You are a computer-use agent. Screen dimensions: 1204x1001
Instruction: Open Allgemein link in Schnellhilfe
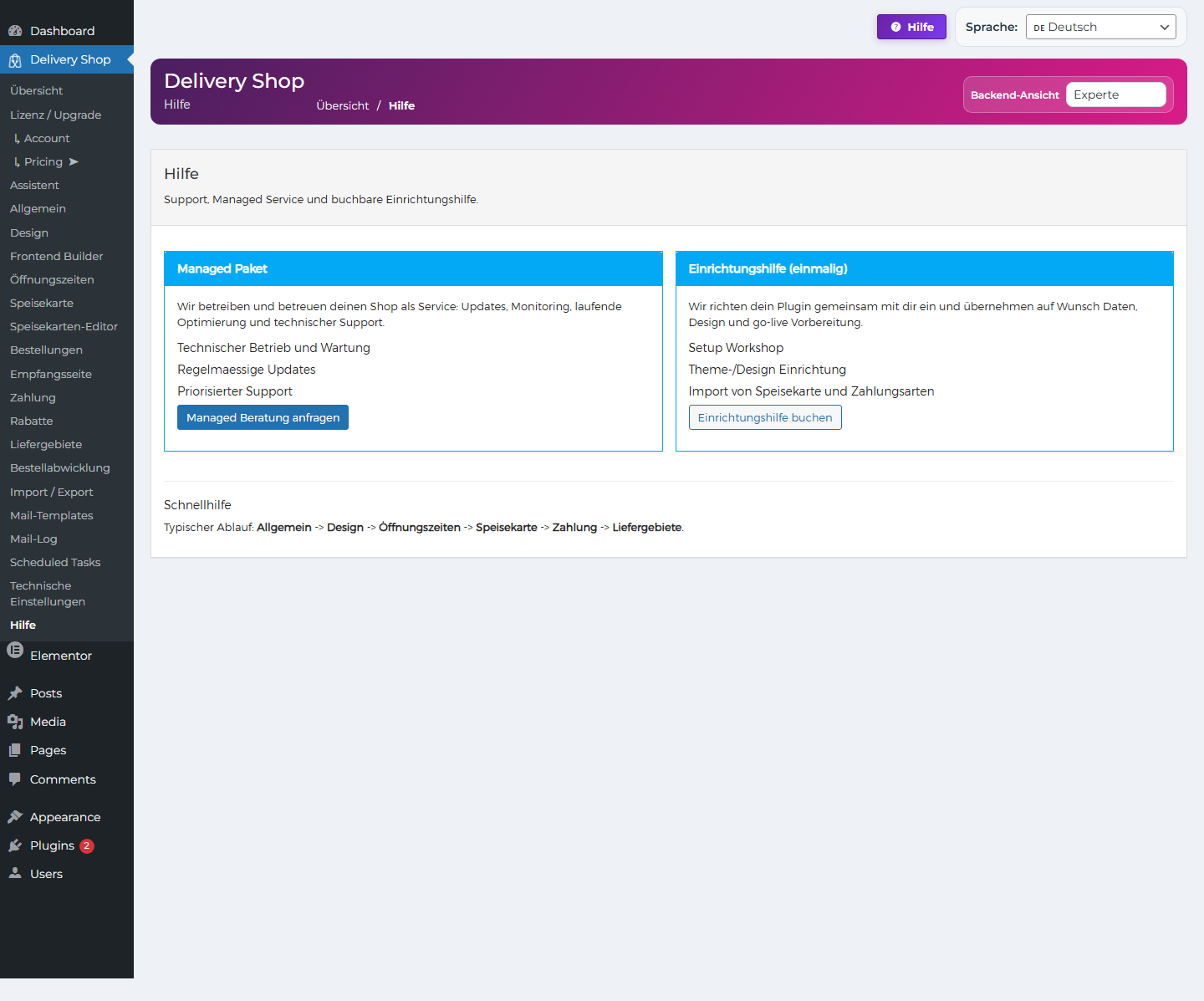pos(284,527)
